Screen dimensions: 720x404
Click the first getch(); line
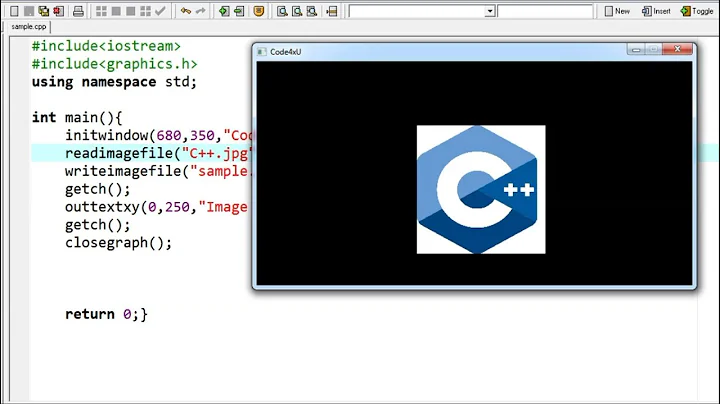(x=97, y=189)
